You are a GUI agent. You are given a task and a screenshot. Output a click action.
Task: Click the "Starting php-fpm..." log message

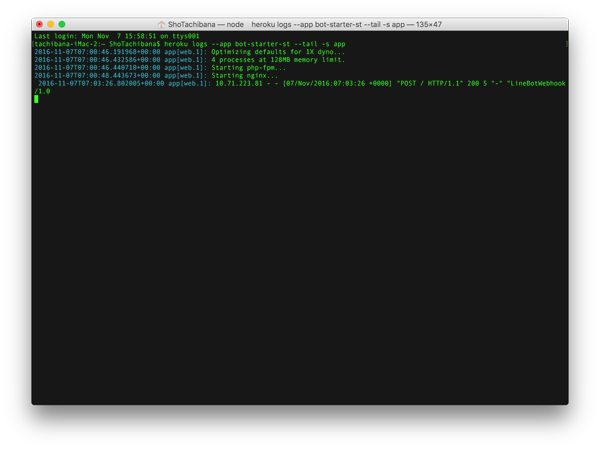[248, 68]
